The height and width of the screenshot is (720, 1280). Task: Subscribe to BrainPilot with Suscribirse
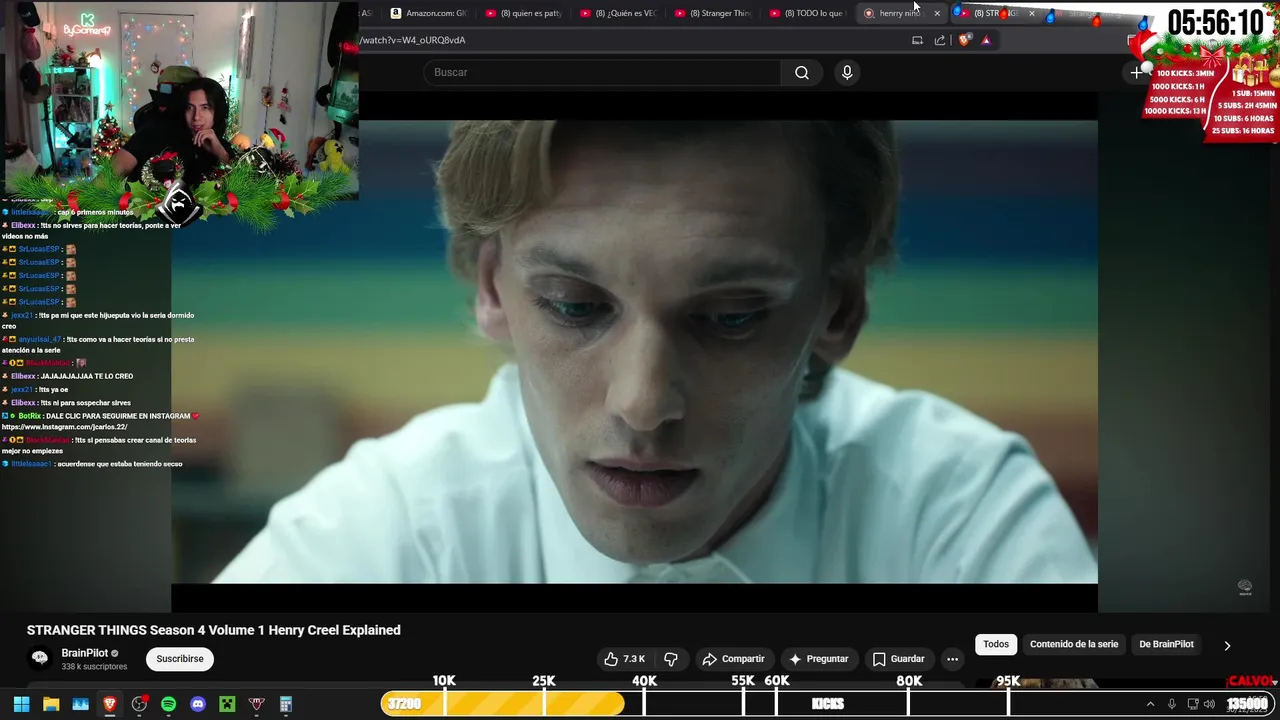click(180, 659)
